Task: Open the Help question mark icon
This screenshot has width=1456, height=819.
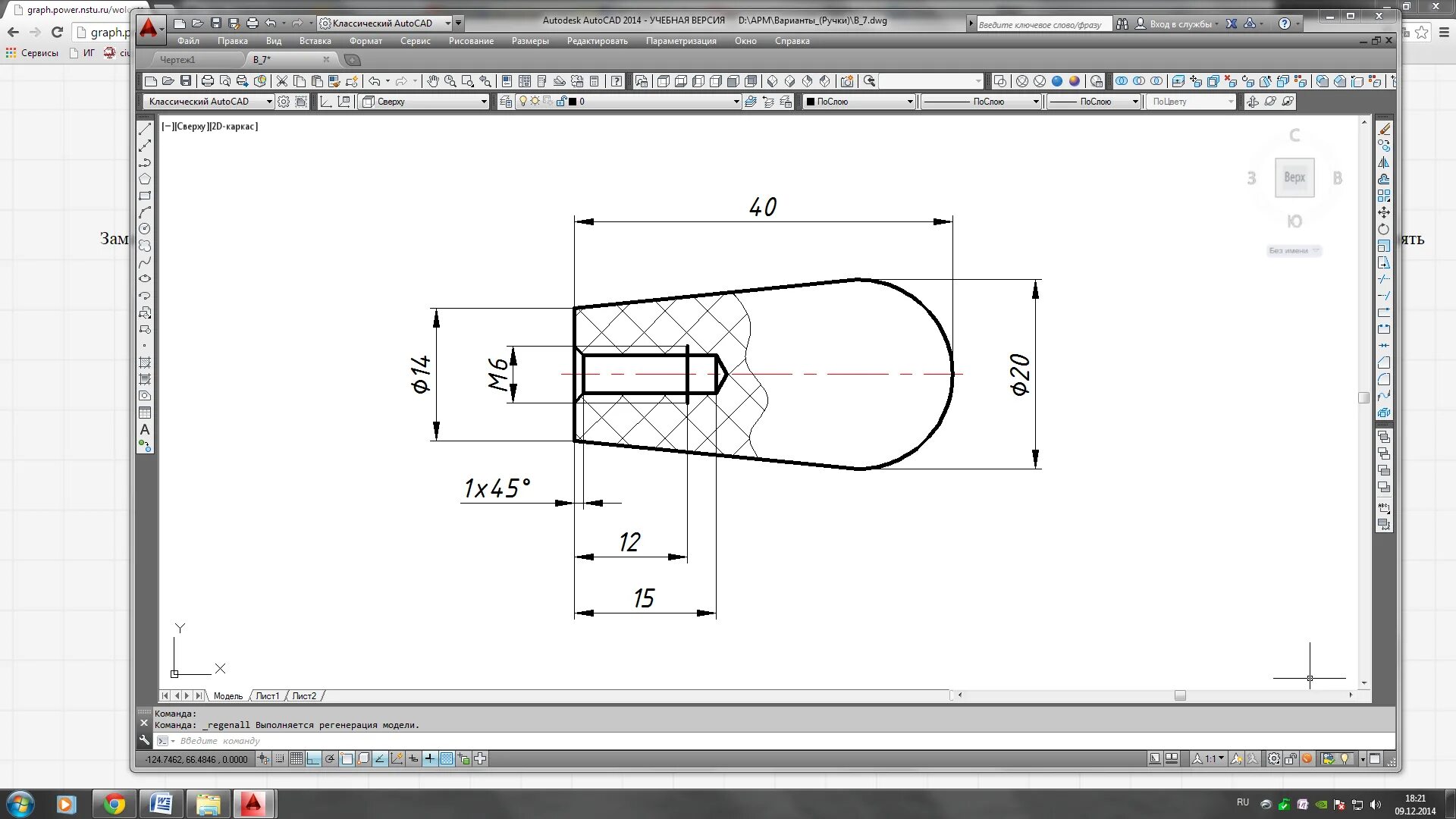Action: click(617, 81)
